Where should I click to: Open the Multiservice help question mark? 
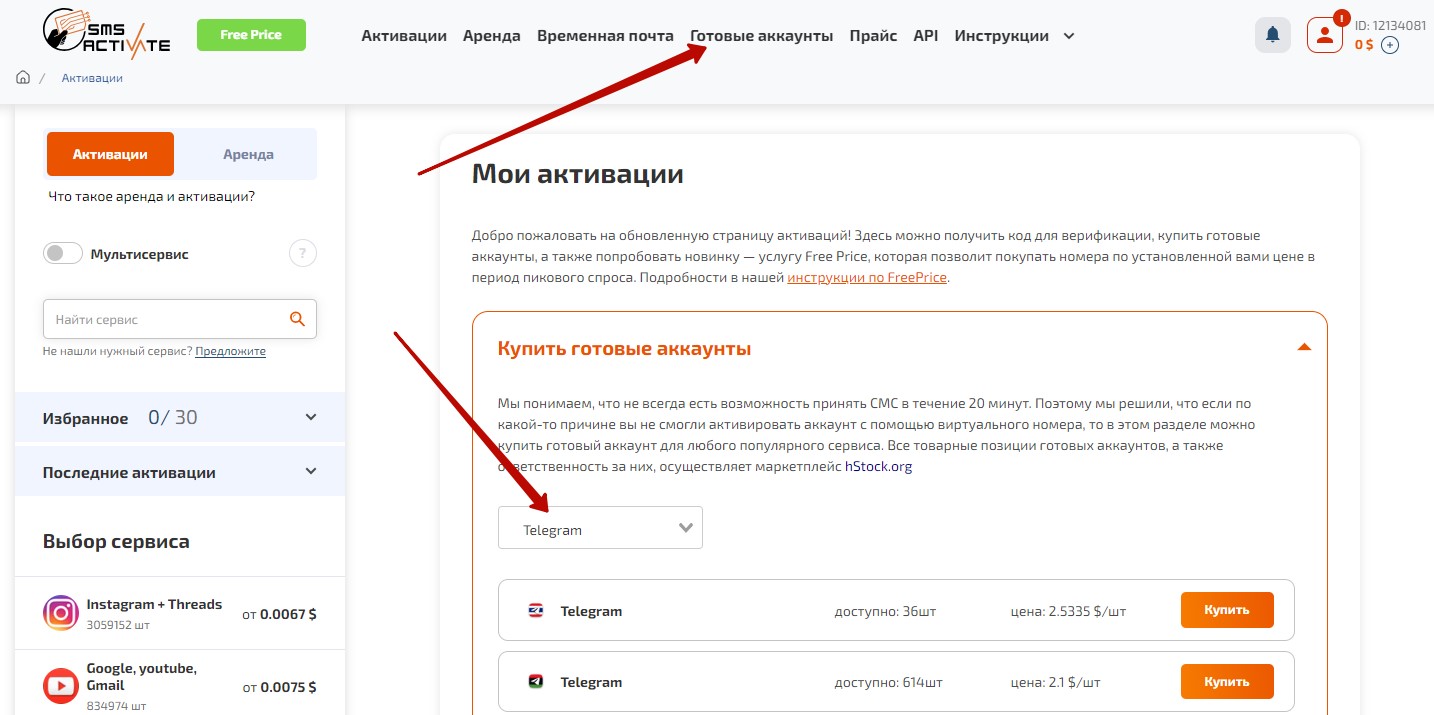click(x=302, y=254)
